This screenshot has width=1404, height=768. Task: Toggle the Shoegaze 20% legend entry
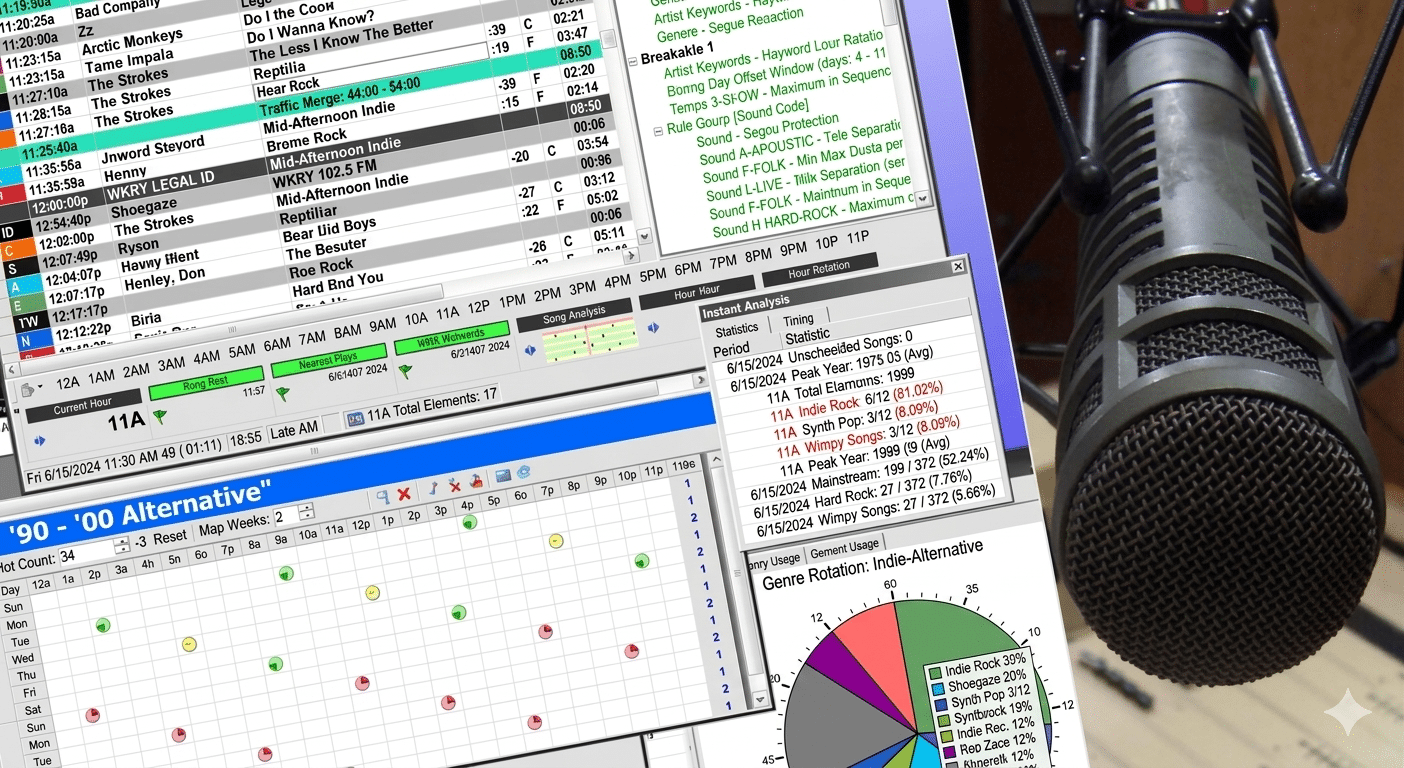987,681
